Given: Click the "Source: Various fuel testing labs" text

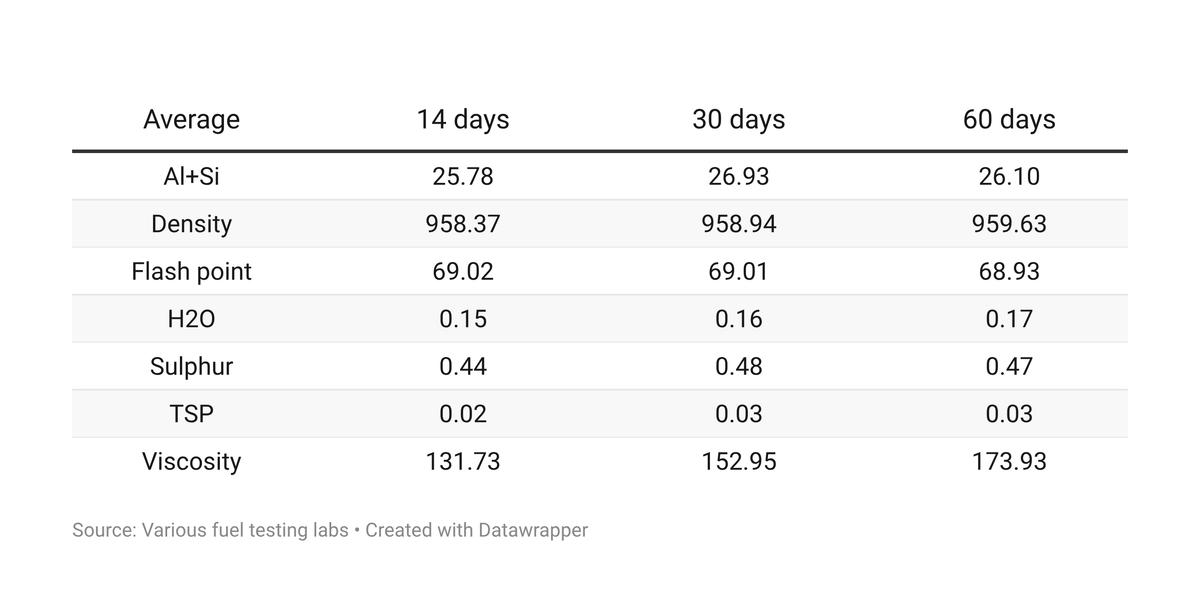Looking at the screenshot, I should point(210,530).
